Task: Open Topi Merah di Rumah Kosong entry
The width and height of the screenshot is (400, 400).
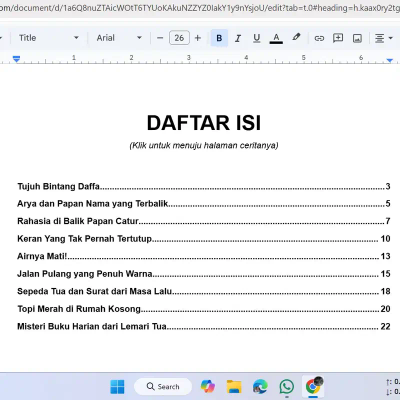Action: [x=204, y=309]
